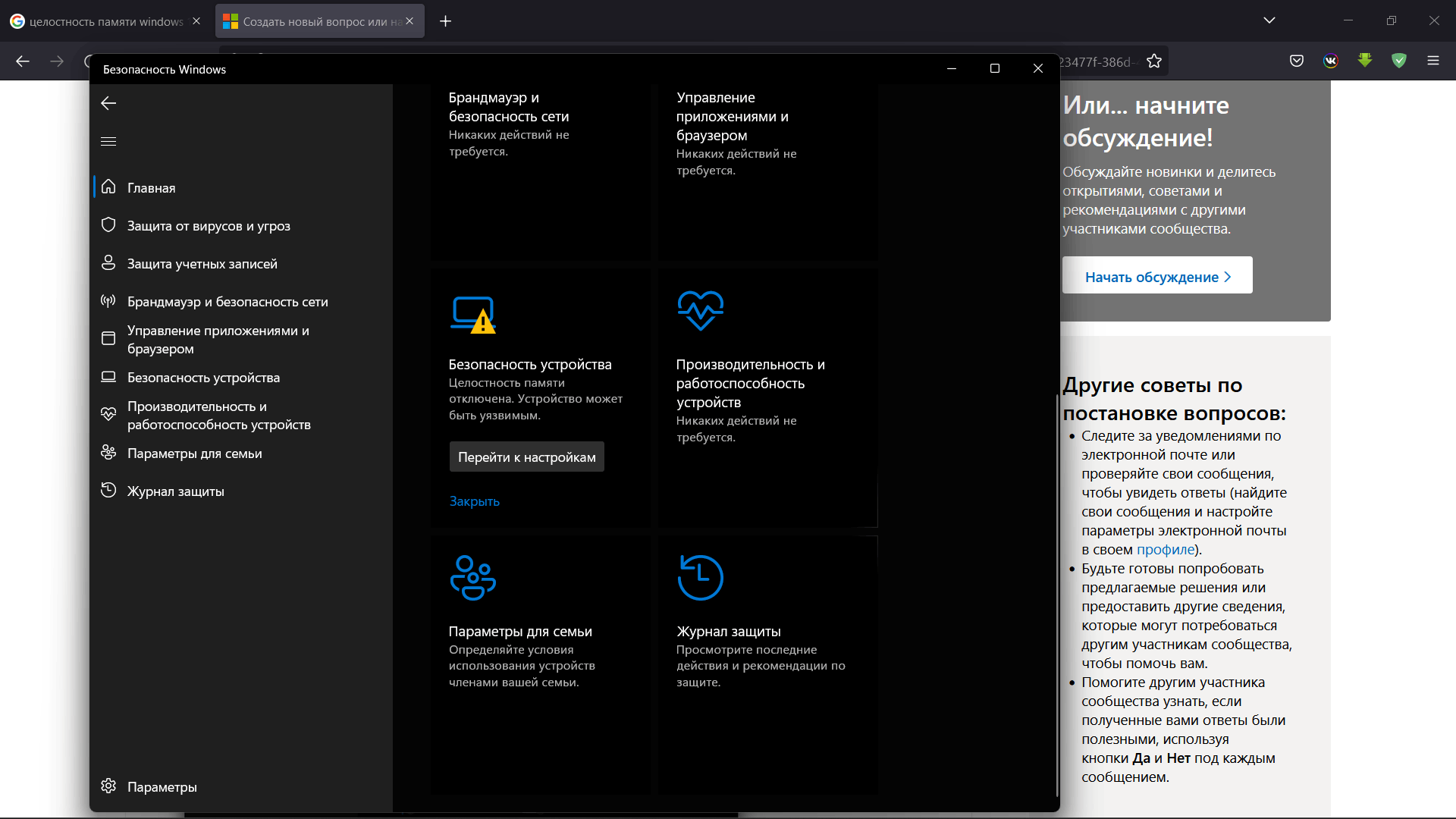
Task: Click the back arrow in Windows Security
Action: [x=108, y=103]
